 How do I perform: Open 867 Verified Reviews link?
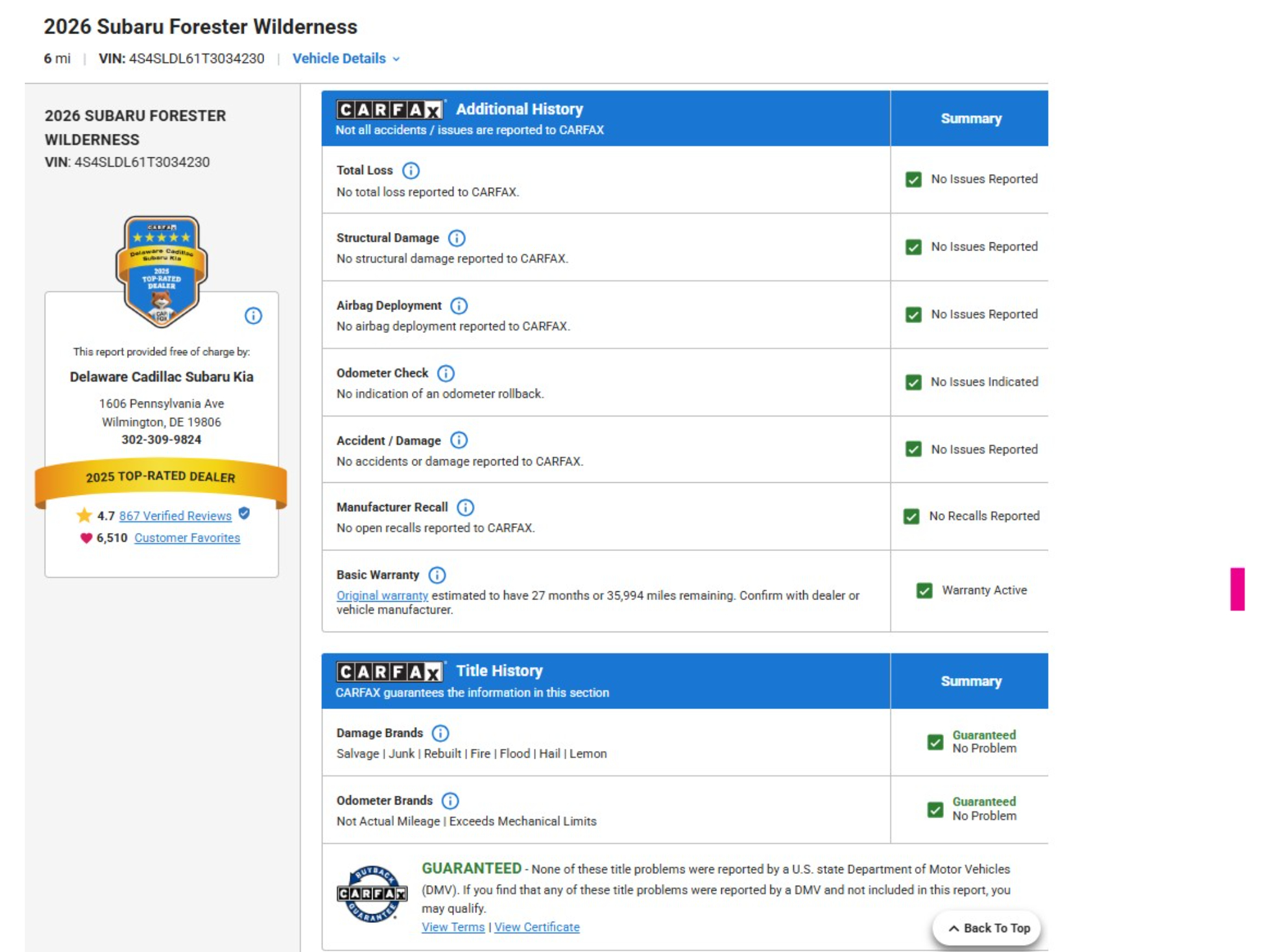(x=175, y=516)
